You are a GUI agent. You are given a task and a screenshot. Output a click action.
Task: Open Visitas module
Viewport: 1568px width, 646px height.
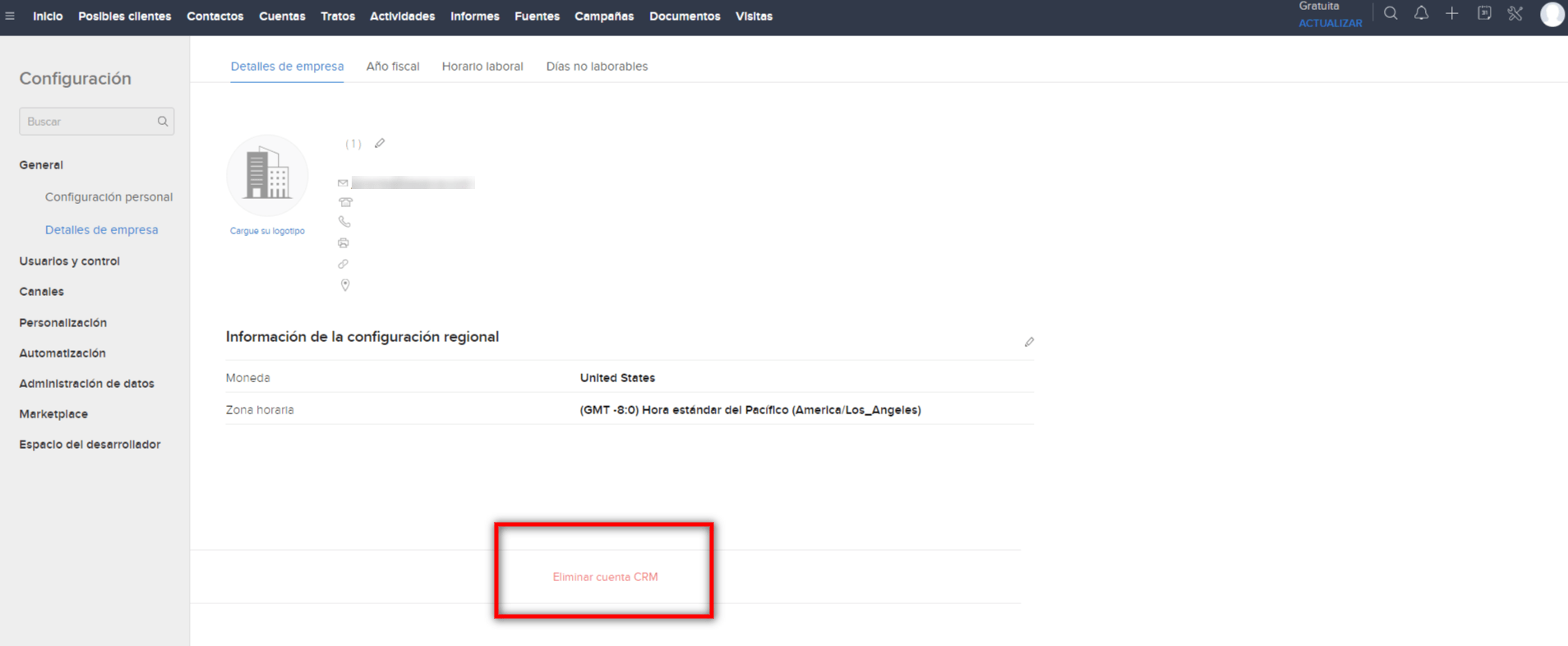[754, 16]
